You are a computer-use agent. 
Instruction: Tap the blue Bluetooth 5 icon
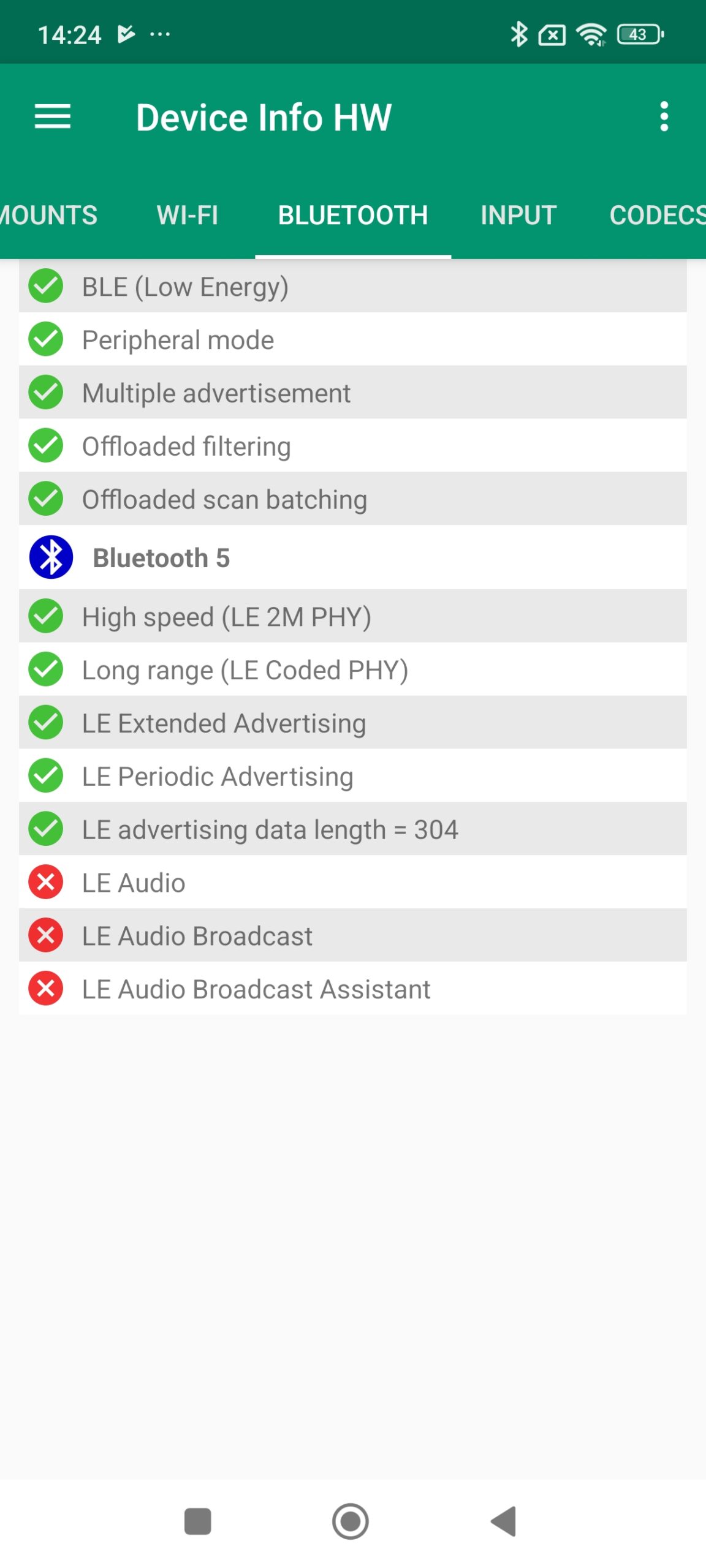coord(51,557)
